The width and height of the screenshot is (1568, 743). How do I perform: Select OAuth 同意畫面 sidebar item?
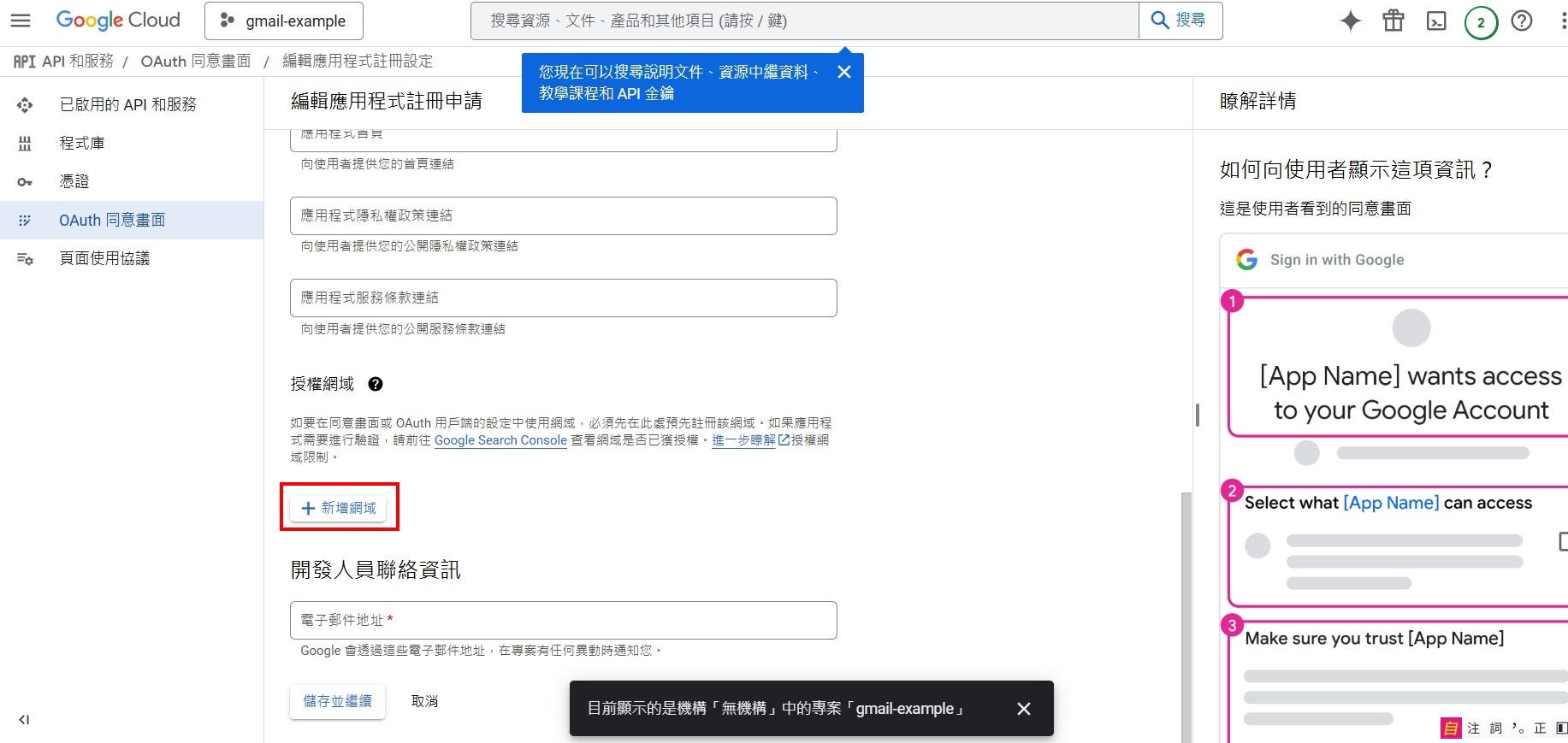click(x=132, y=220)
